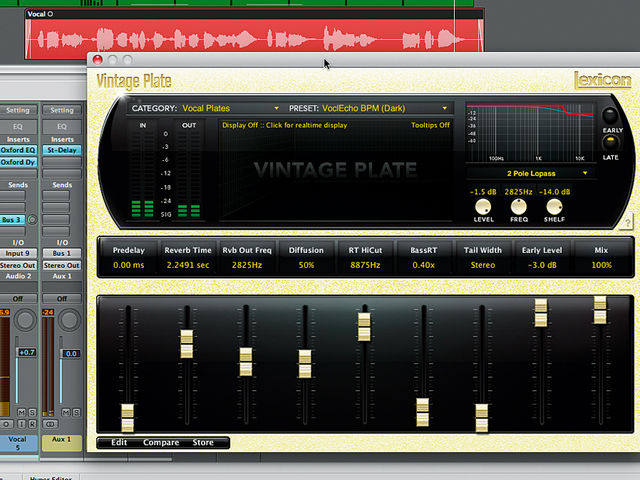The image size is (640, 480).
Task: Mute the Vocal channel strip
Action: [22, 412]
